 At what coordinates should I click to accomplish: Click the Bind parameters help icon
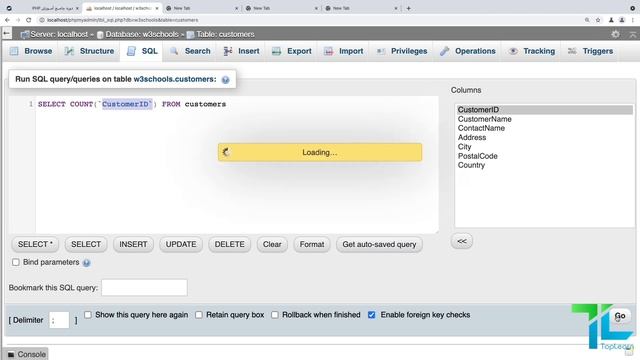(x=87, y=263)
